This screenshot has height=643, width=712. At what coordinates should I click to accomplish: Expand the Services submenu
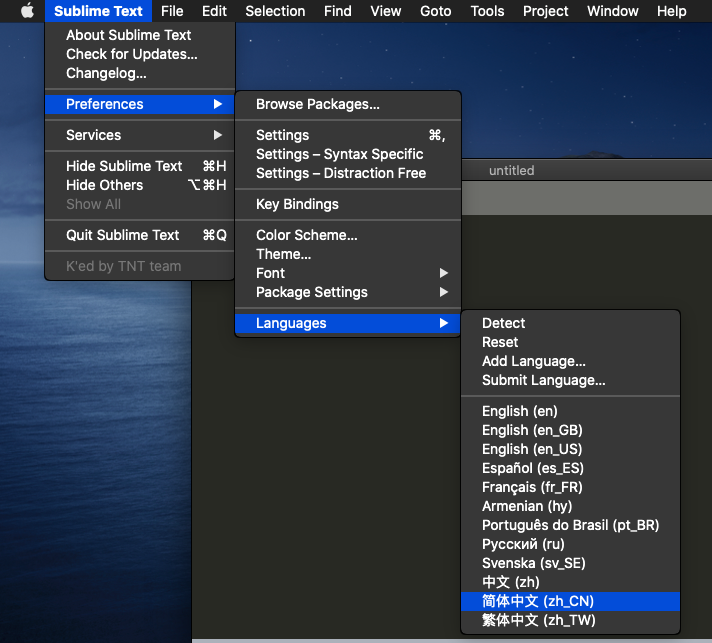(x=140, y=135)
